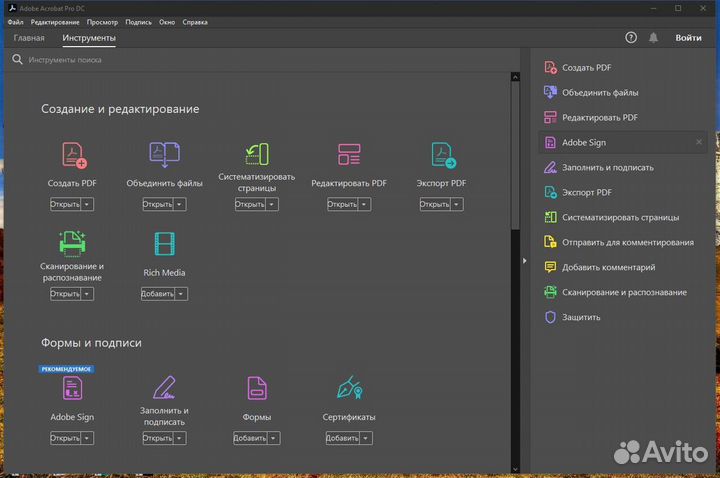Open the notifications bell icon
The image size is (720, 478).
653,38
